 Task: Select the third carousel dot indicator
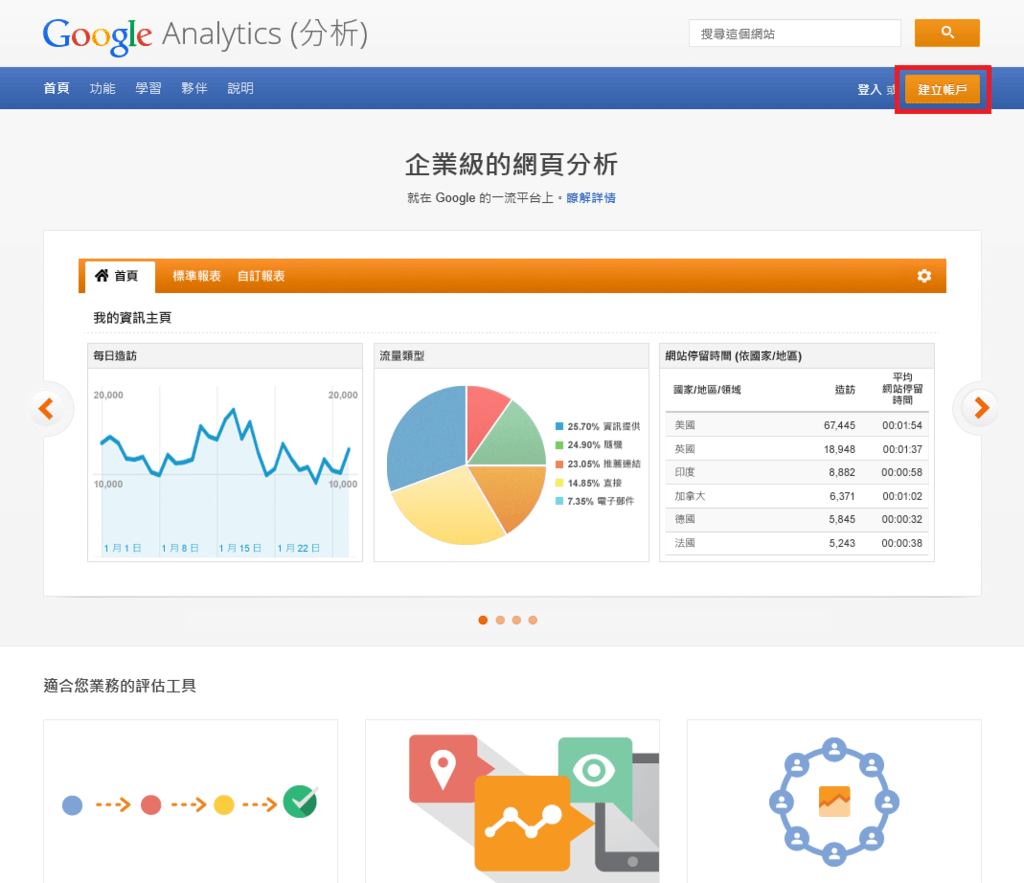point(517,620)
